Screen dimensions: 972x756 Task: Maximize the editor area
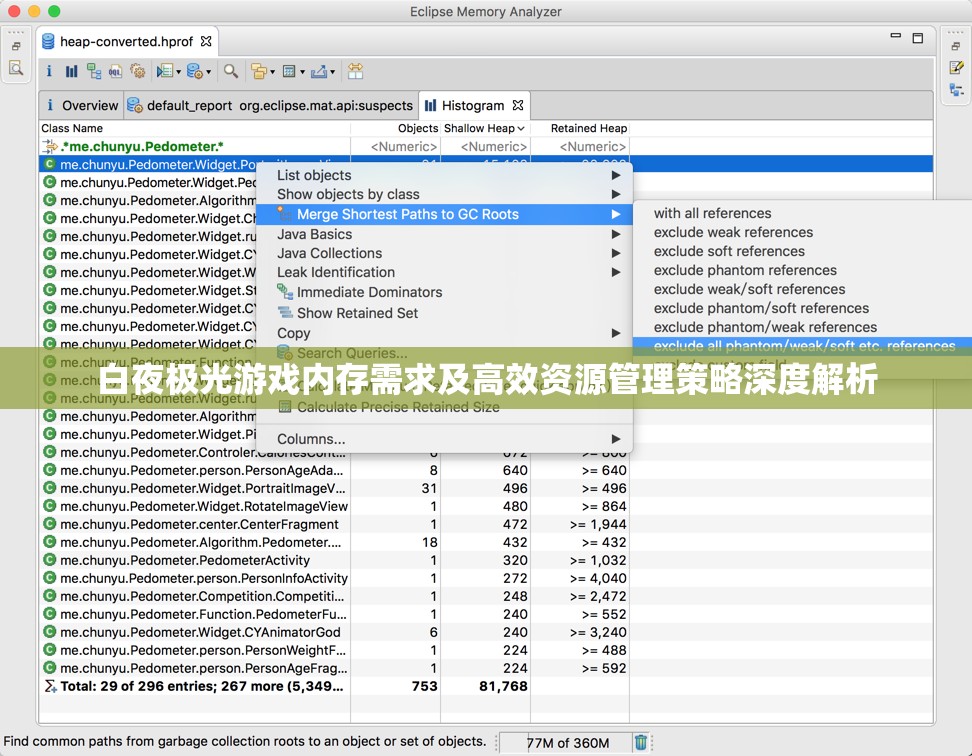(x=917, y=38)
